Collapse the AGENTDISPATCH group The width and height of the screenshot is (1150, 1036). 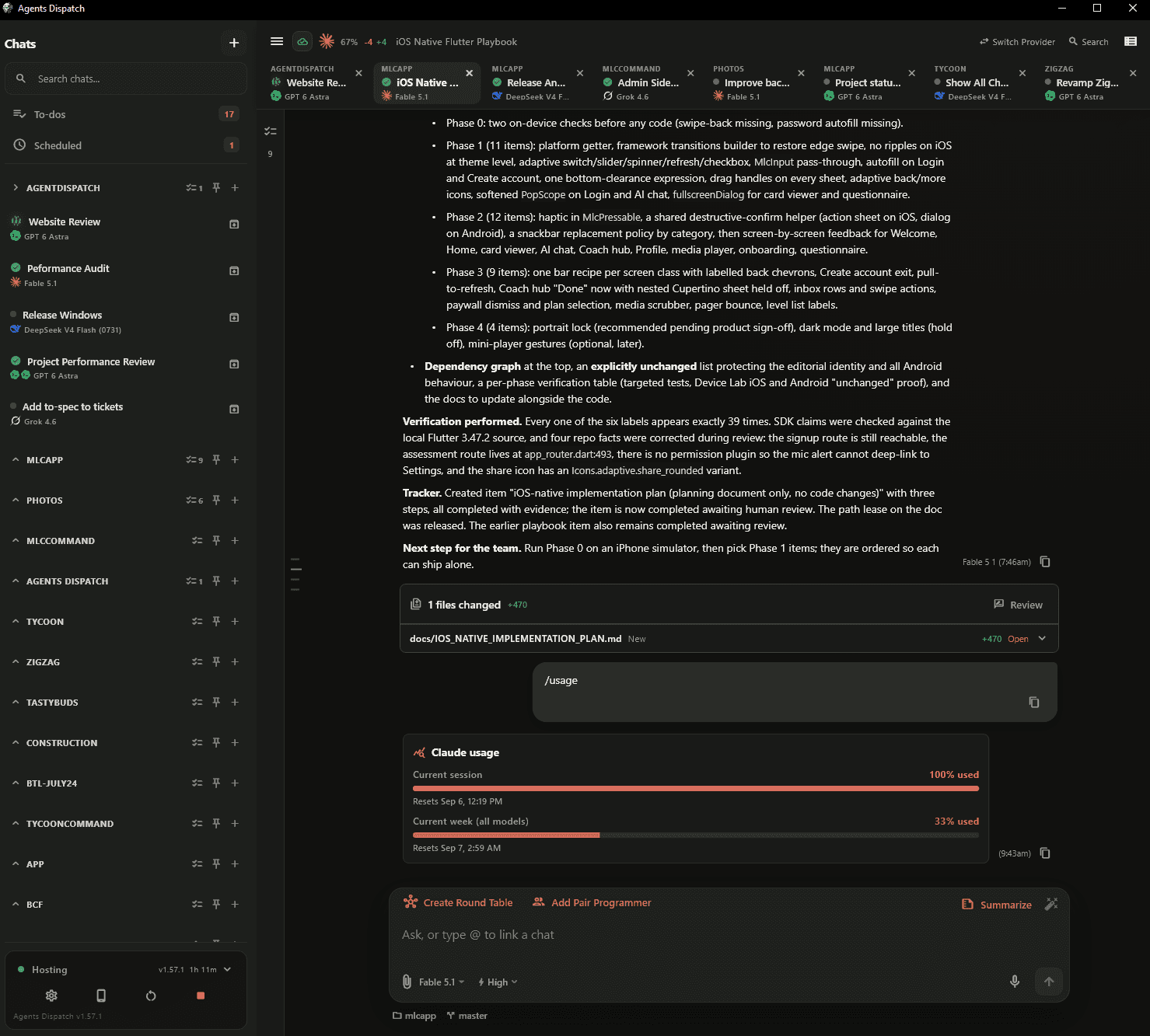point(16,188)
